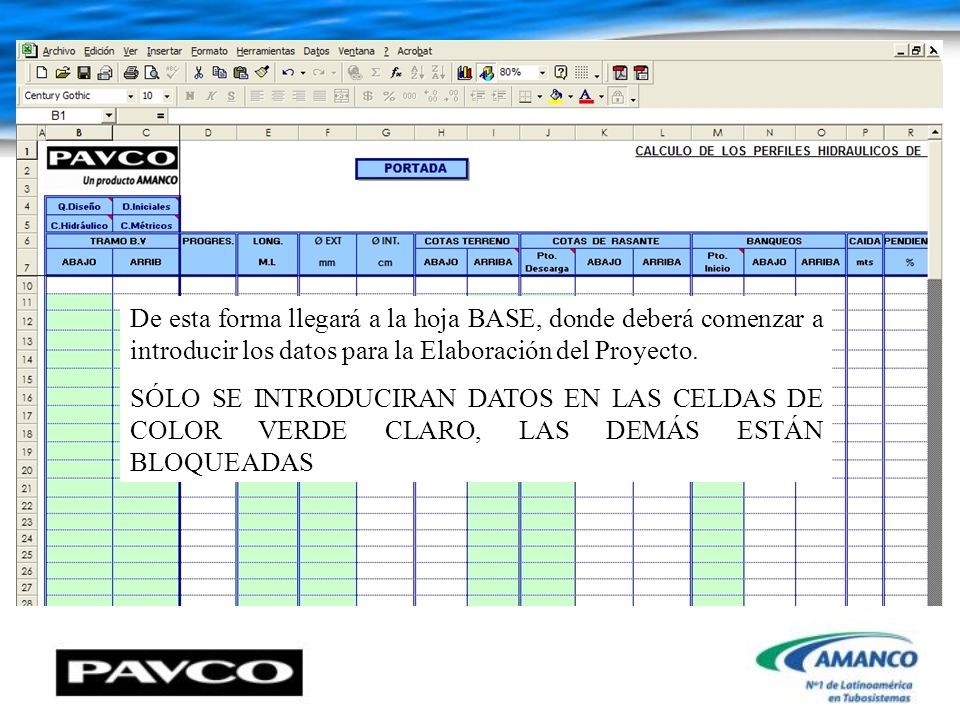
Task: Apply the yellow Fill Color bucket
Action: click(556, 96)
